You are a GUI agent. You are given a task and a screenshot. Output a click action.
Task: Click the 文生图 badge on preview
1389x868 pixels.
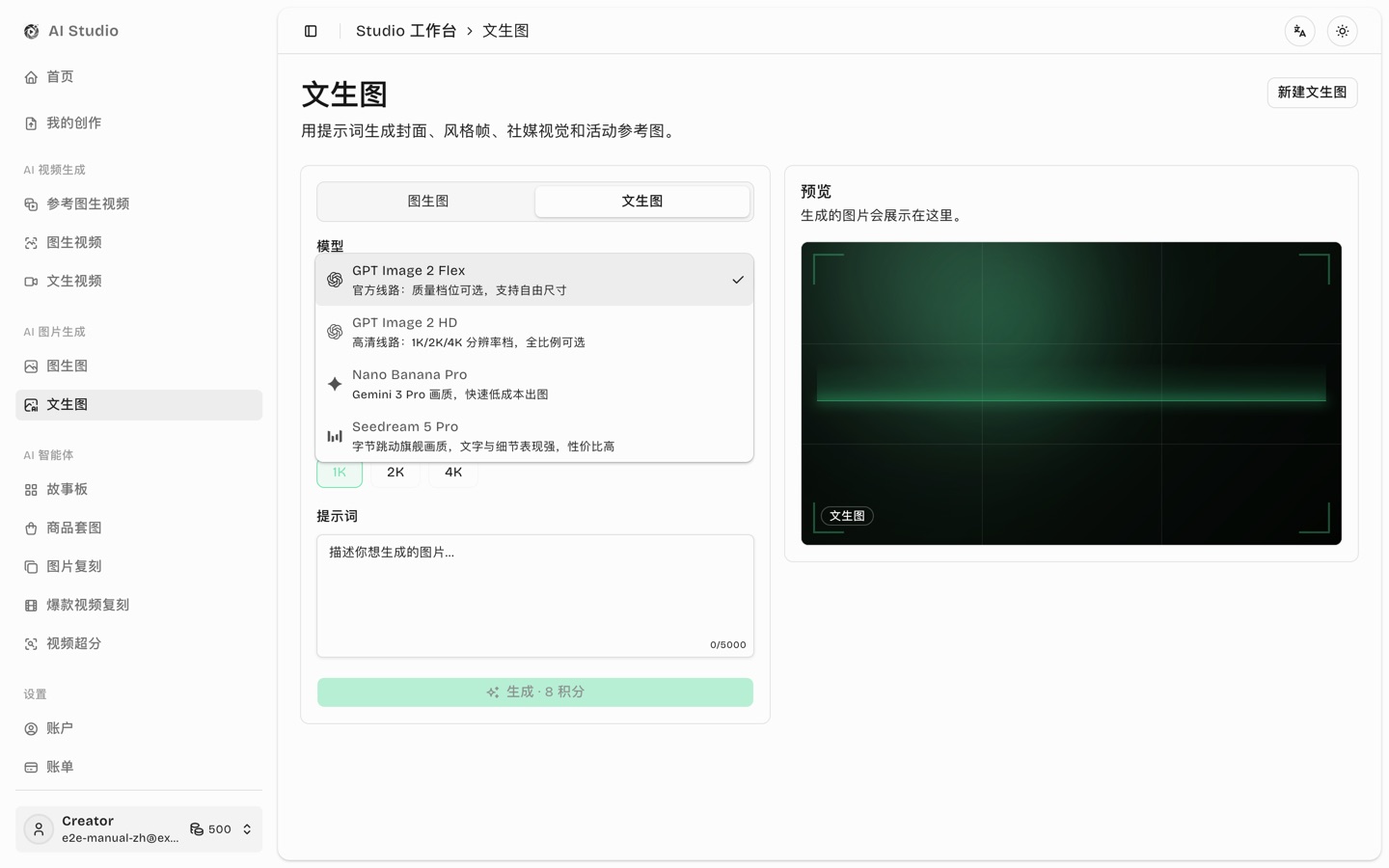coord(847,516)
